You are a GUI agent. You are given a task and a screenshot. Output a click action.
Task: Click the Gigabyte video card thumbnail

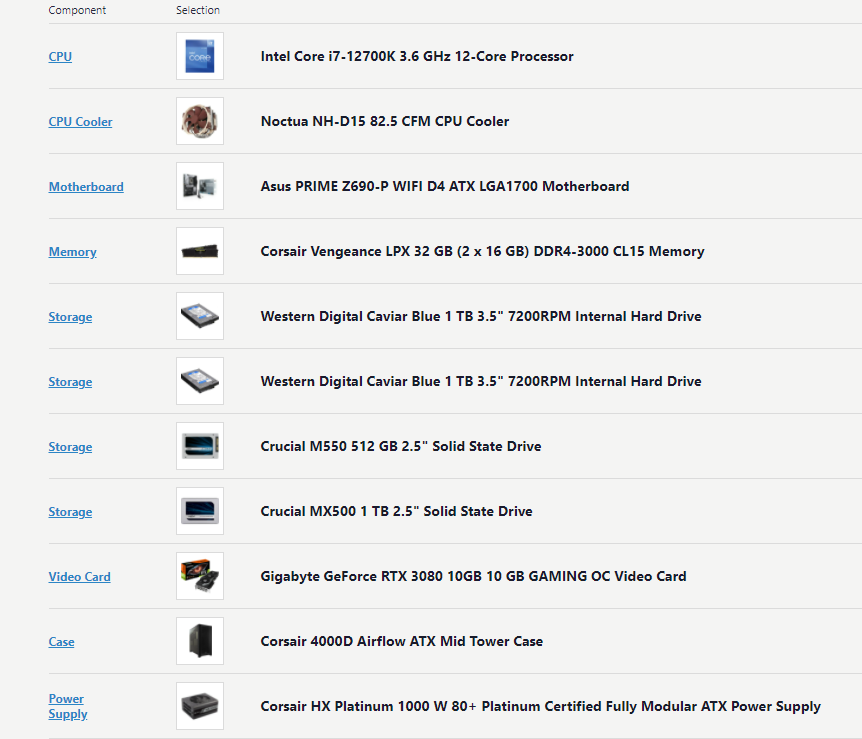pyautogui.click(x=199, y=576)
